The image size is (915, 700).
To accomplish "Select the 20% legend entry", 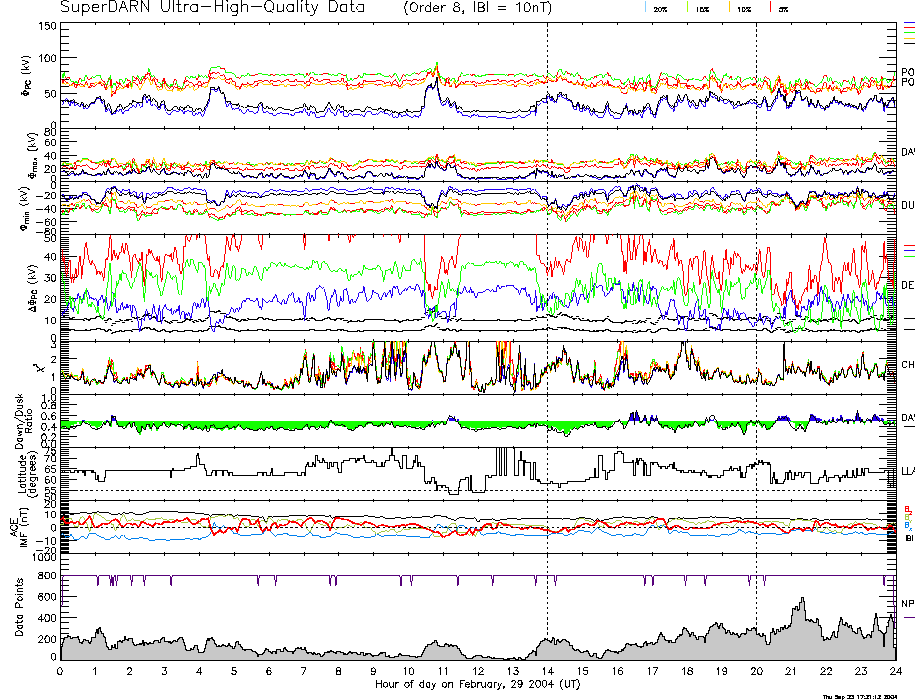I will pos(660,9).
